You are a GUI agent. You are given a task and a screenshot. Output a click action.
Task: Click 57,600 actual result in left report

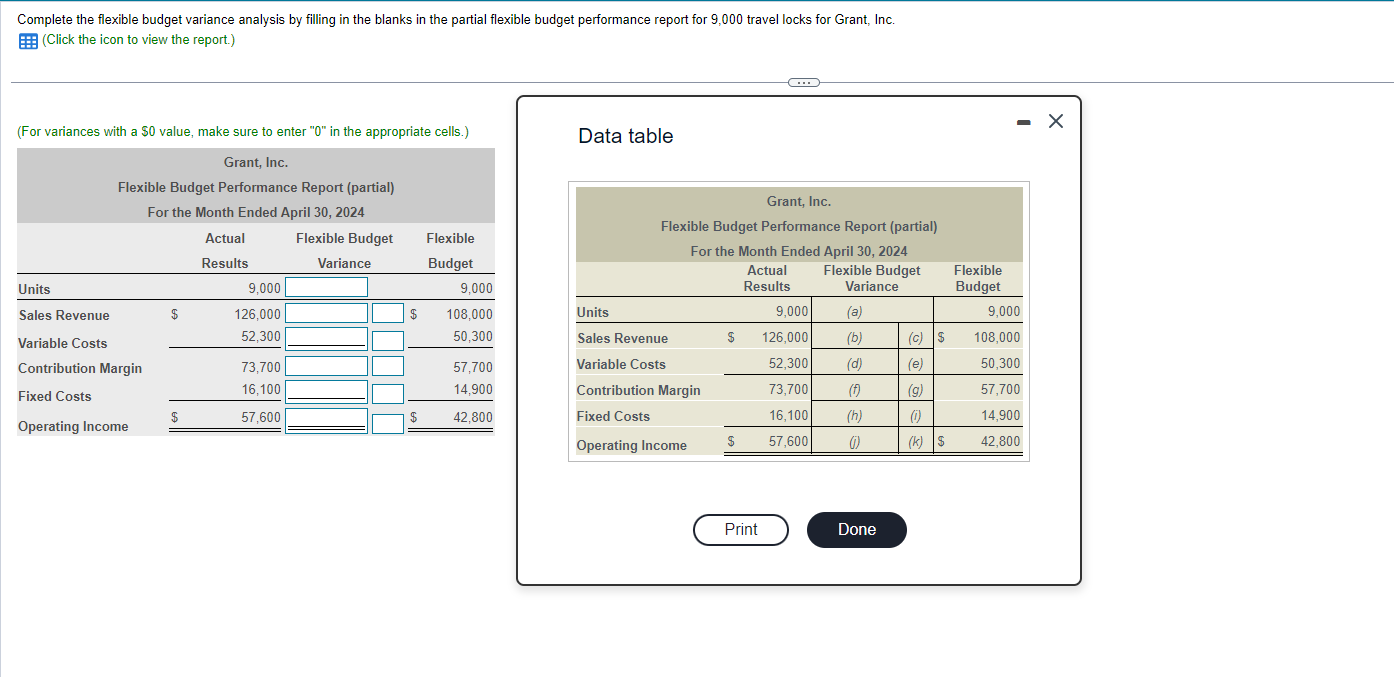pyautogui.click(x=261, y=417)
